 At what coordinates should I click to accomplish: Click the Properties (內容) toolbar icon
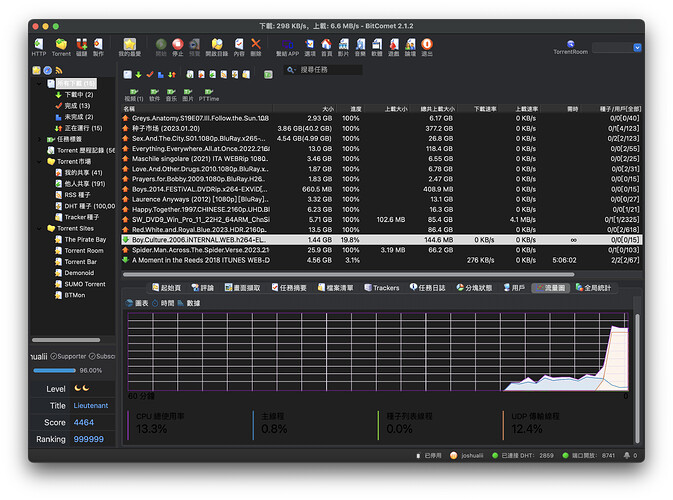[239, 47]
